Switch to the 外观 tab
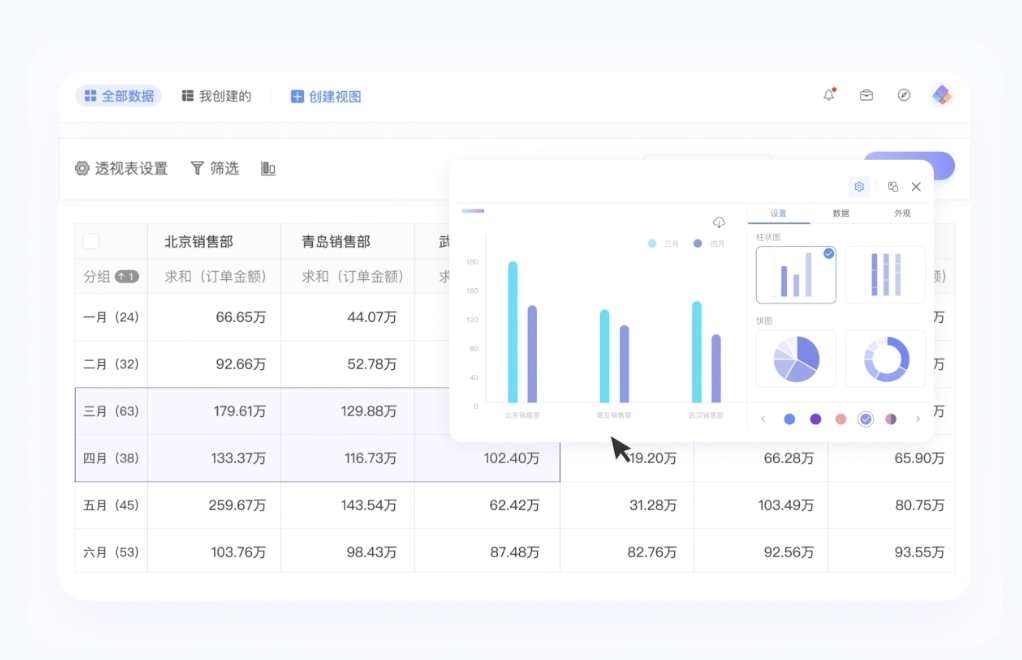The width and height of the screenshot is (1022, 660). click(902, 213)
